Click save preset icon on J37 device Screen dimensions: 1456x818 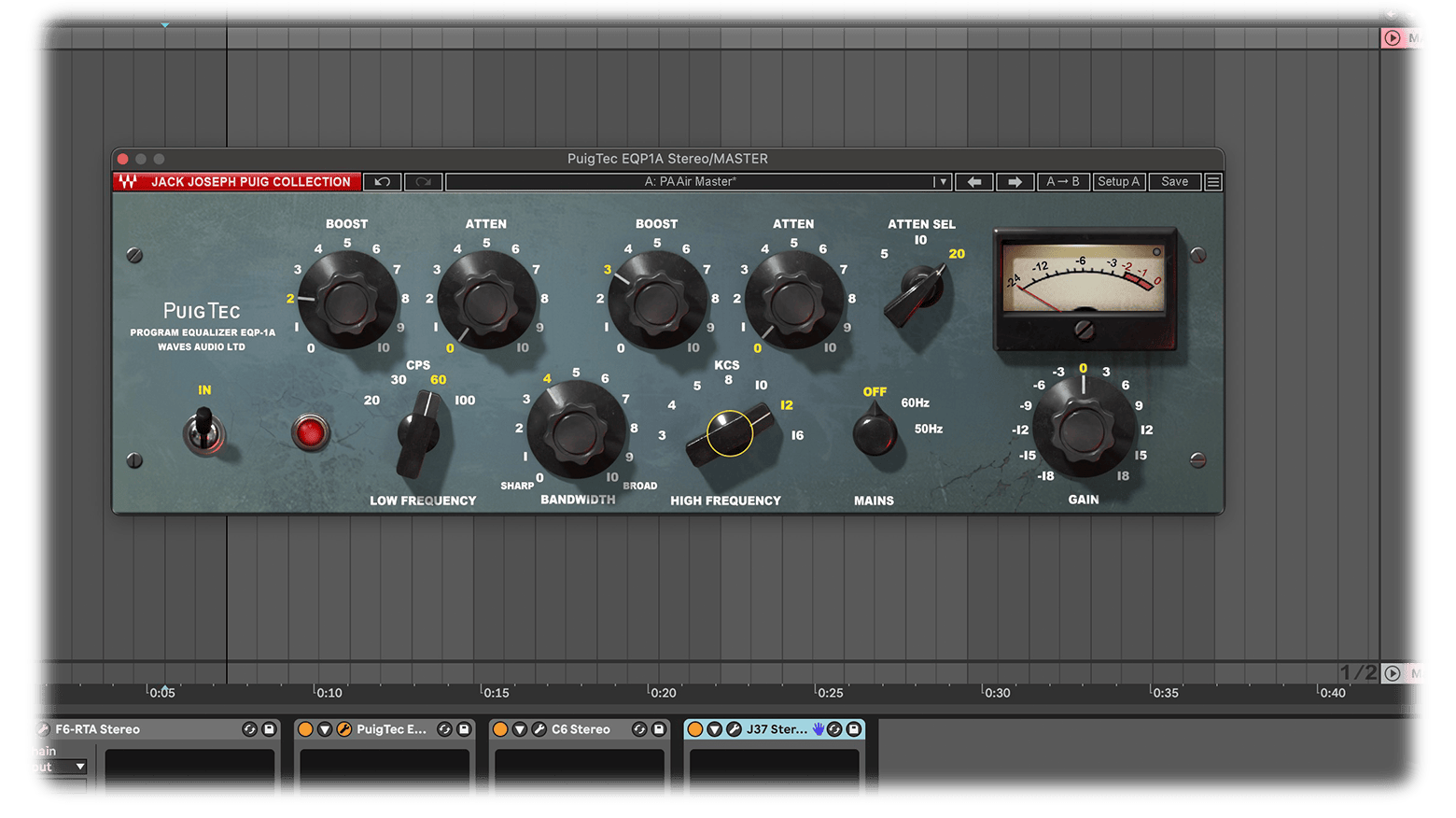pyautogui.click(x=853, y=729)
